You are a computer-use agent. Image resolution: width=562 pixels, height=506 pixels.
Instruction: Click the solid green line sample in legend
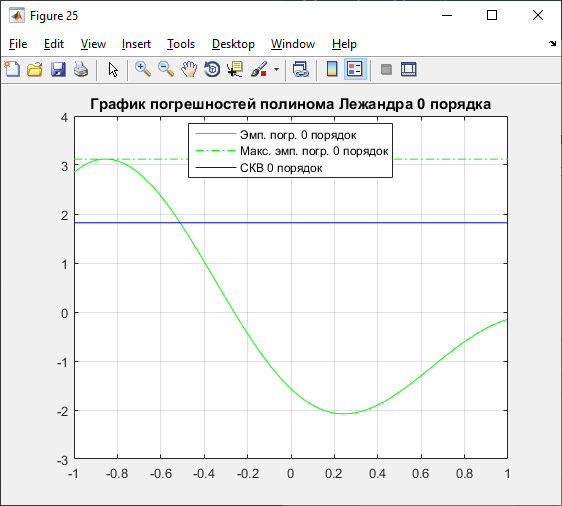(216, 134)
